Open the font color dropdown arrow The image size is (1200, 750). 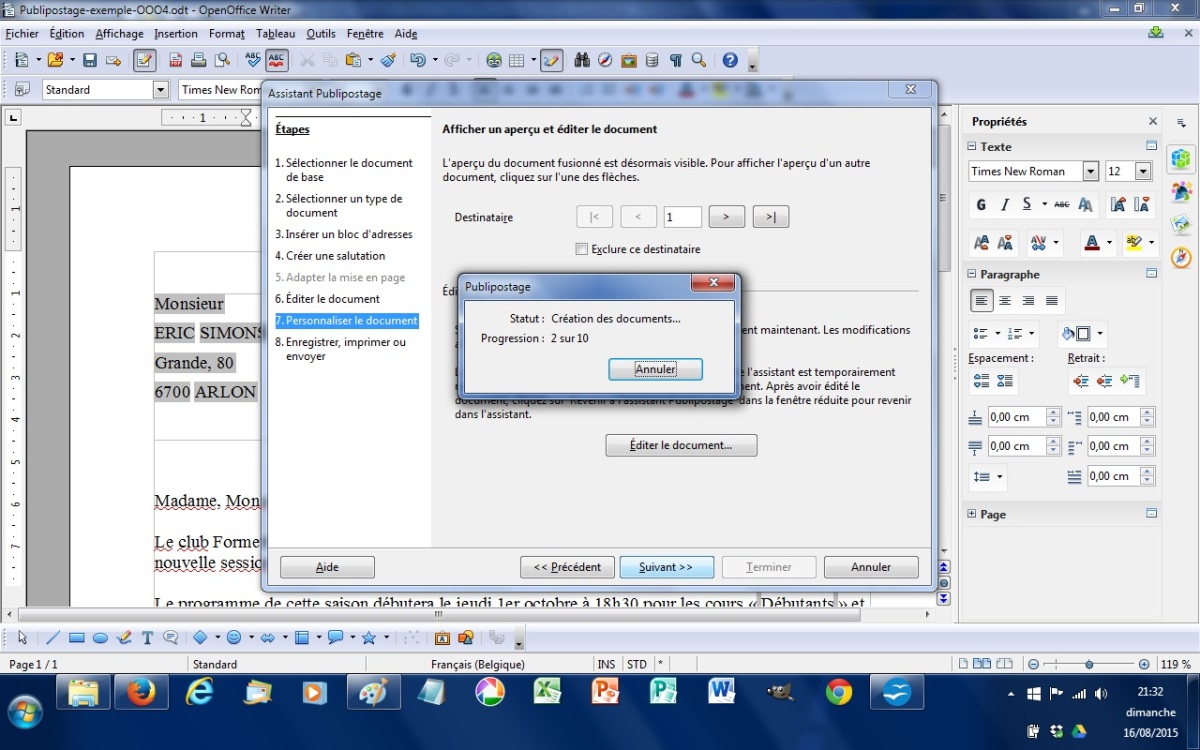click(1110, 243)
